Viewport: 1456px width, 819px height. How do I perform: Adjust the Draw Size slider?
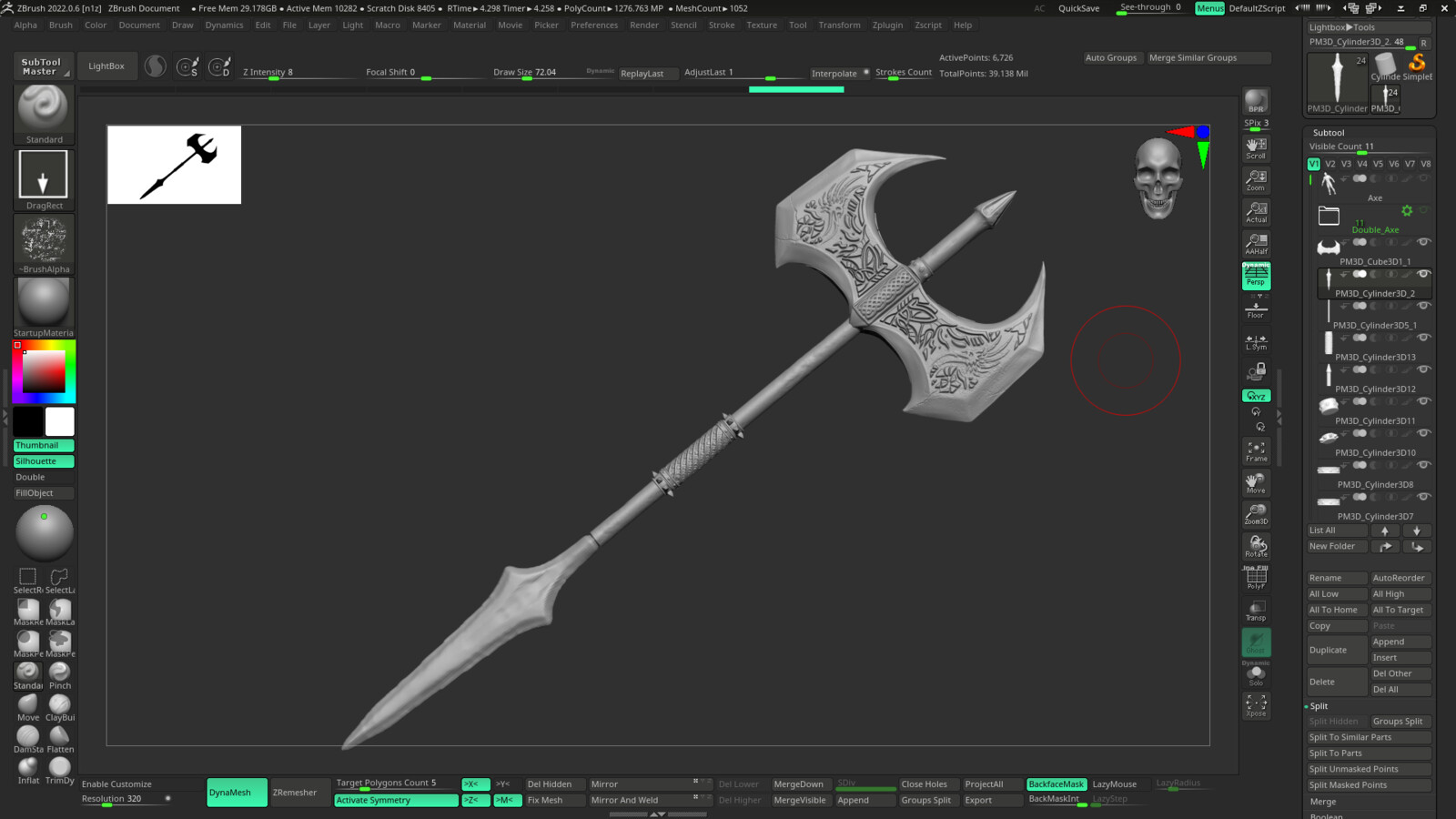(537, 73)
